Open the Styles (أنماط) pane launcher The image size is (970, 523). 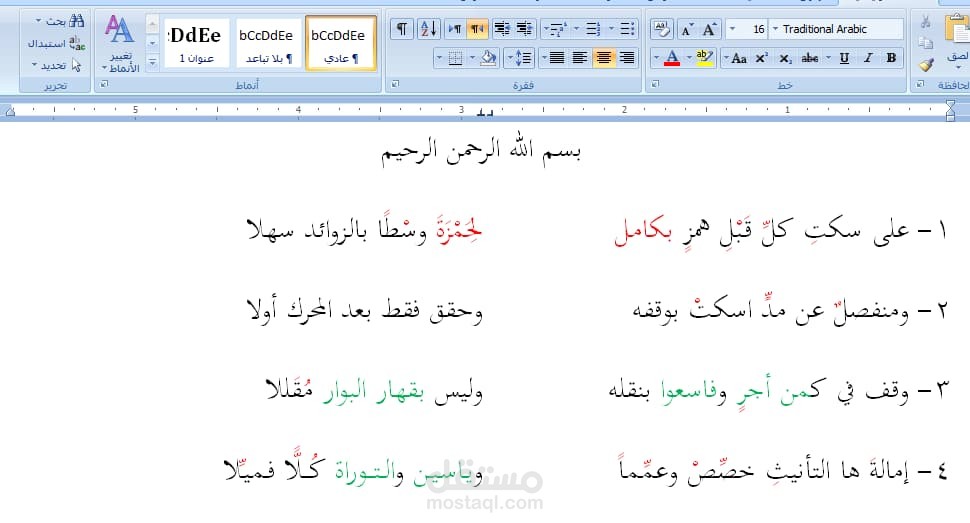click(x=105, y=84)
